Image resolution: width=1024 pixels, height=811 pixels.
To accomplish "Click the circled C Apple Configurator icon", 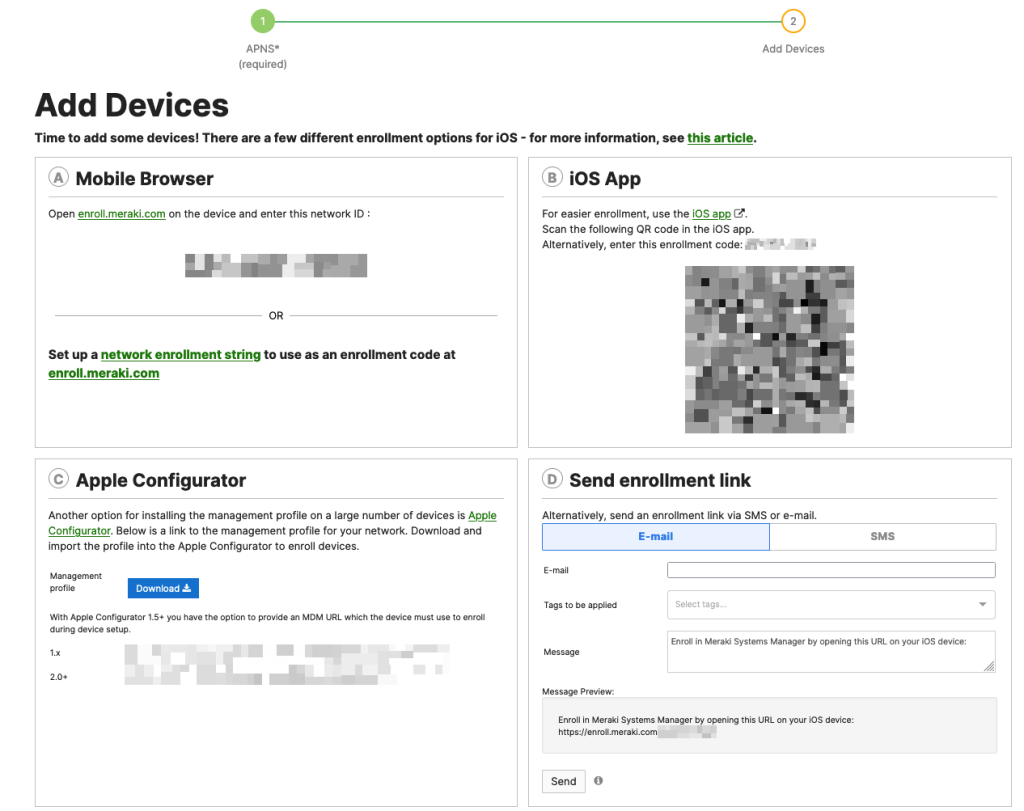I will (59, 480).
